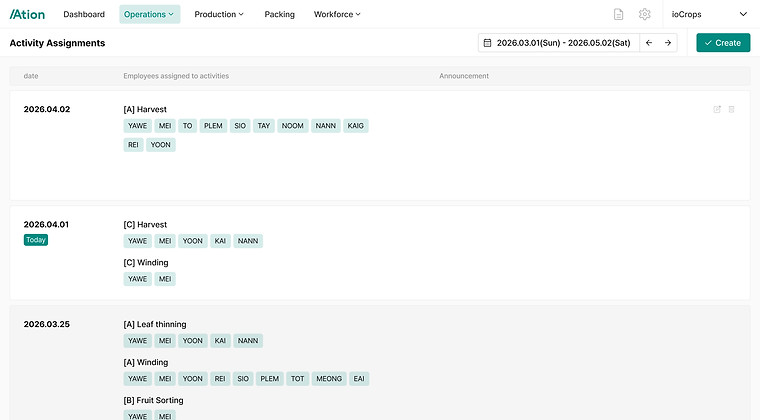Open the Packing page
Image resolution: width=760 pixels, height=420 pixels.
point(280,15)
